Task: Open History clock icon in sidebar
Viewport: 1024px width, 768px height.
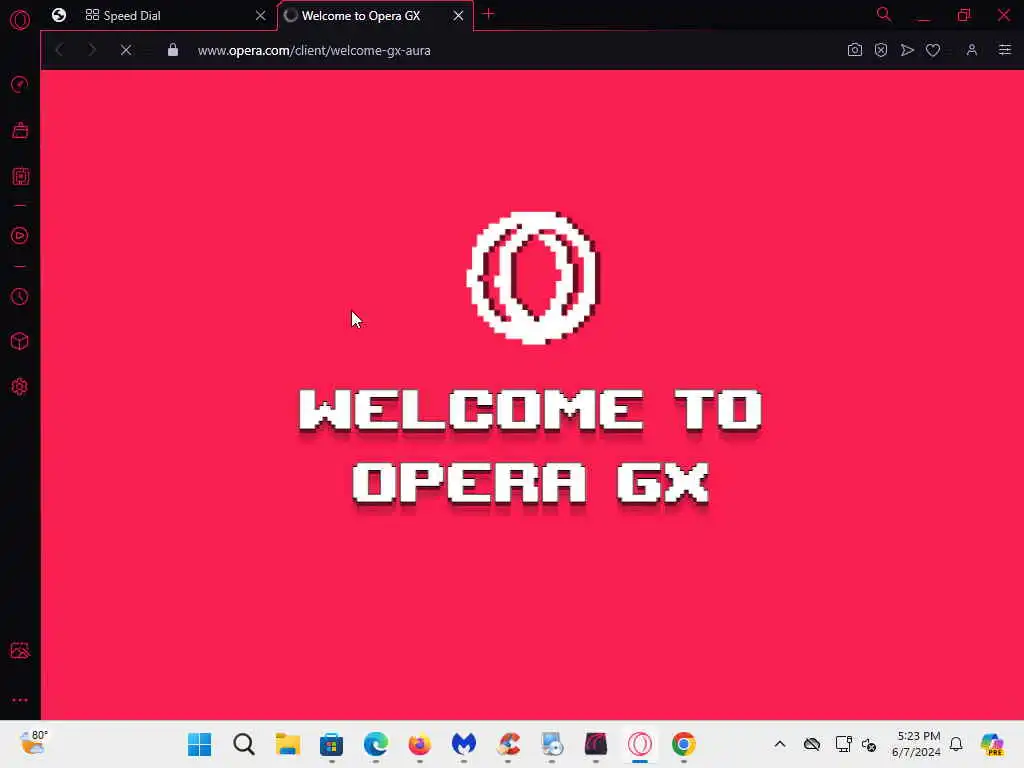Action: 20,296
